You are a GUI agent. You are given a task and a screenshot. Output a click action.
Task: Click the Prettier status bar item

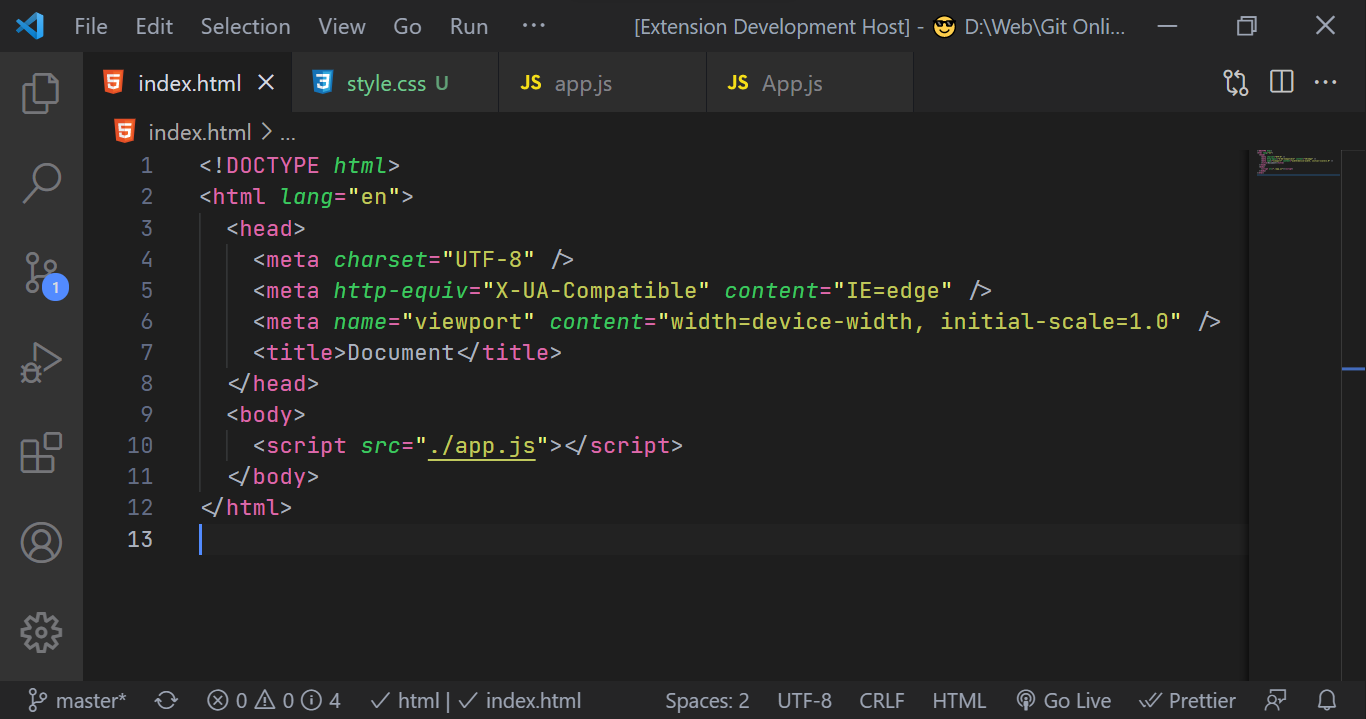tap(1187, 701)
